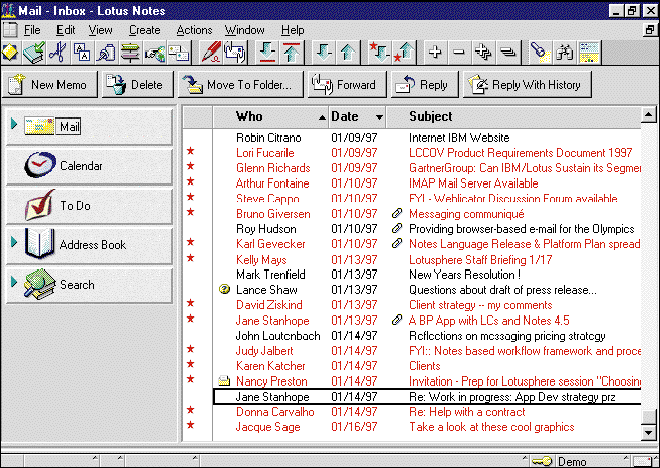This screenshot has height=468, width=660.
Task: Click the rightmost toolbar view icon
Action: [x=589, y=53]
